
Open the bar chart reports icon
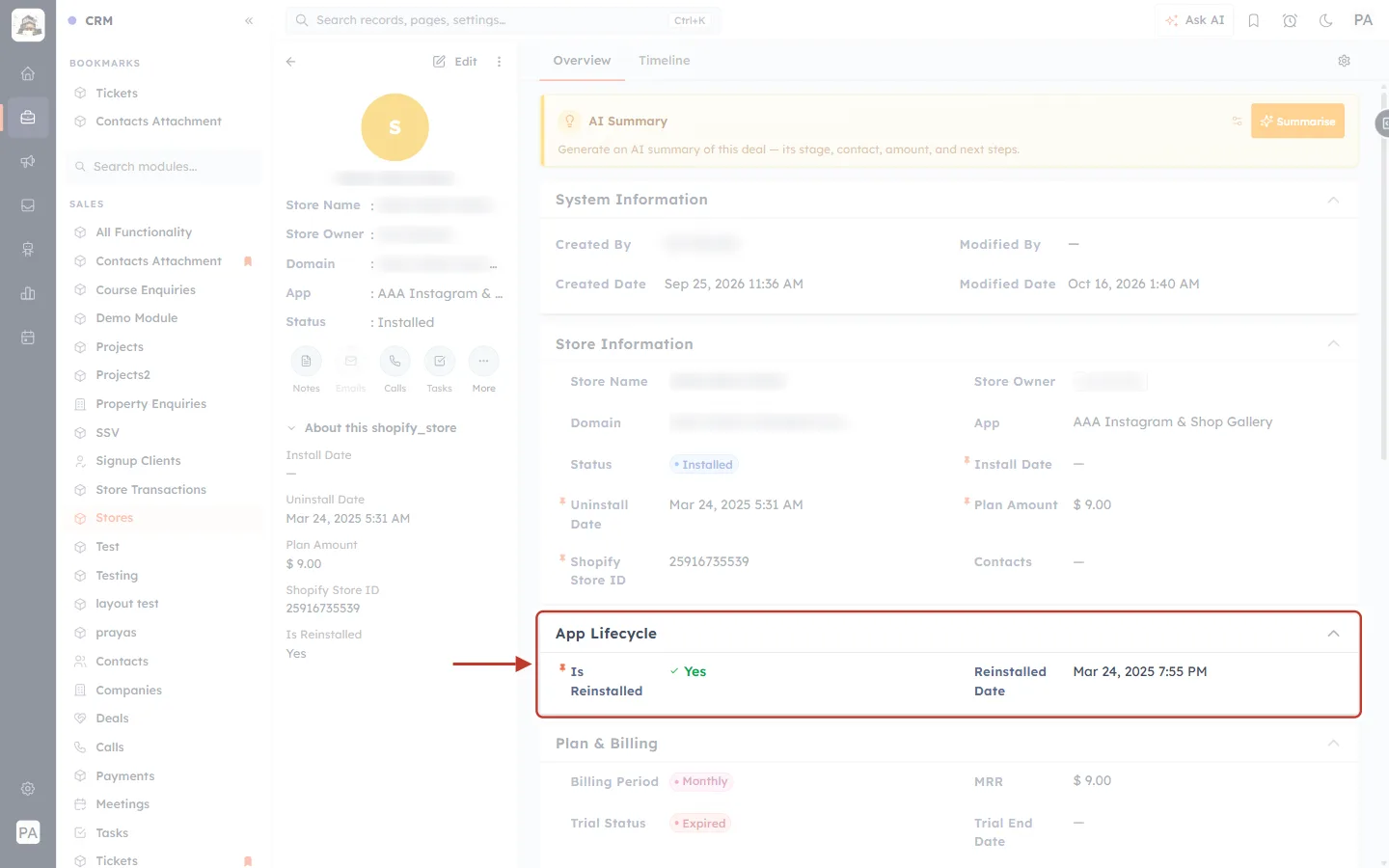pyautogui.click(x=28, y=293)
